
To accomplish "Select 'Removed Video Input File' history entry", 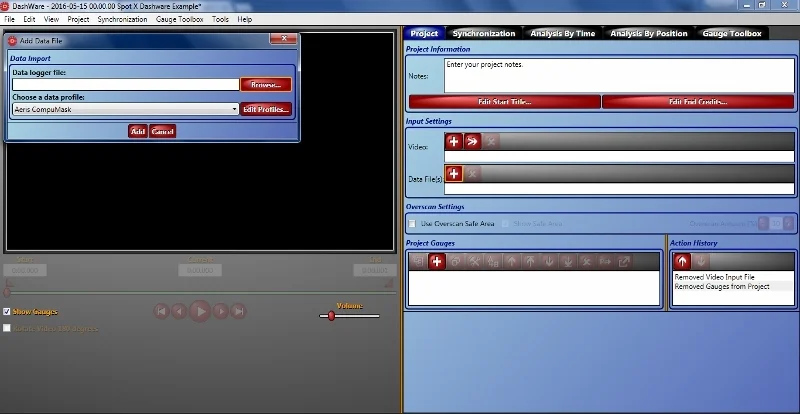I will [714, 277].
